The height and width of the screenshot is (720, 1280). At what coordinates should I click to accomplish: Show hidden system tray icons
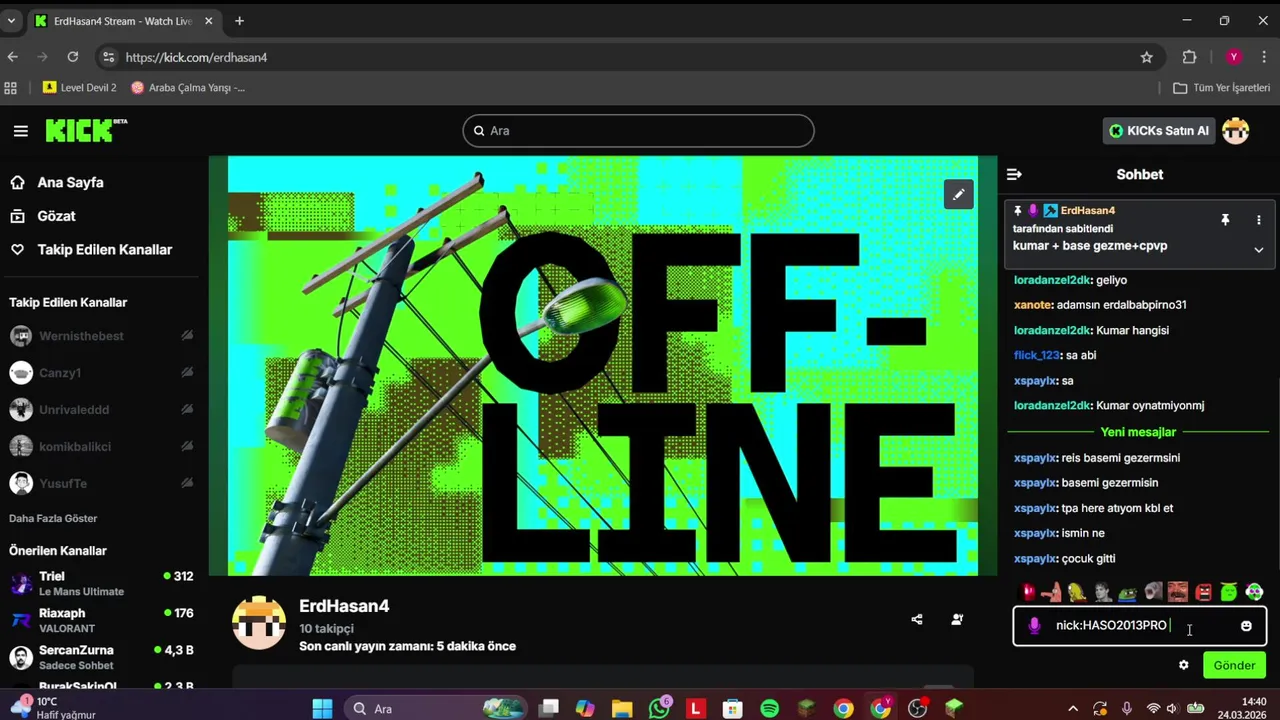click(1073, 708)
